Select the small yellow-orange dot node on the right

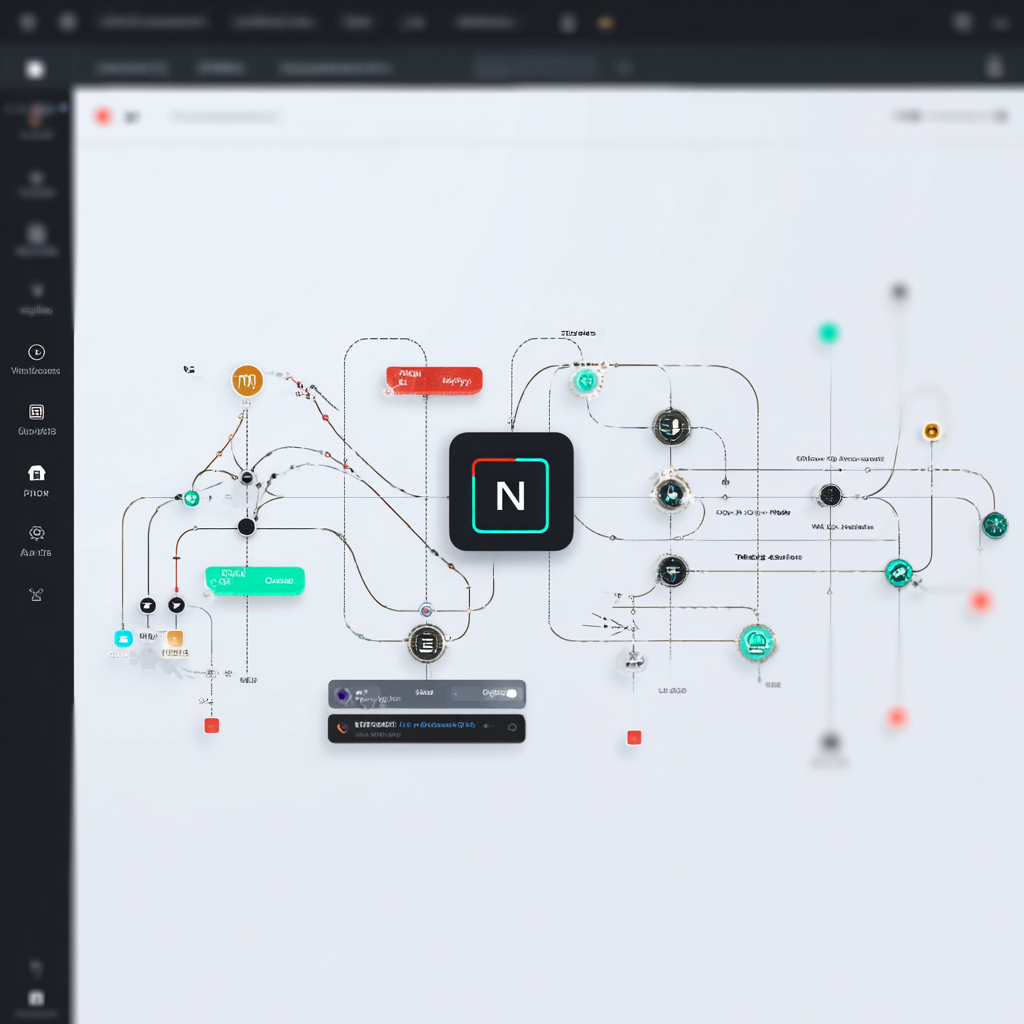[932, 431]
